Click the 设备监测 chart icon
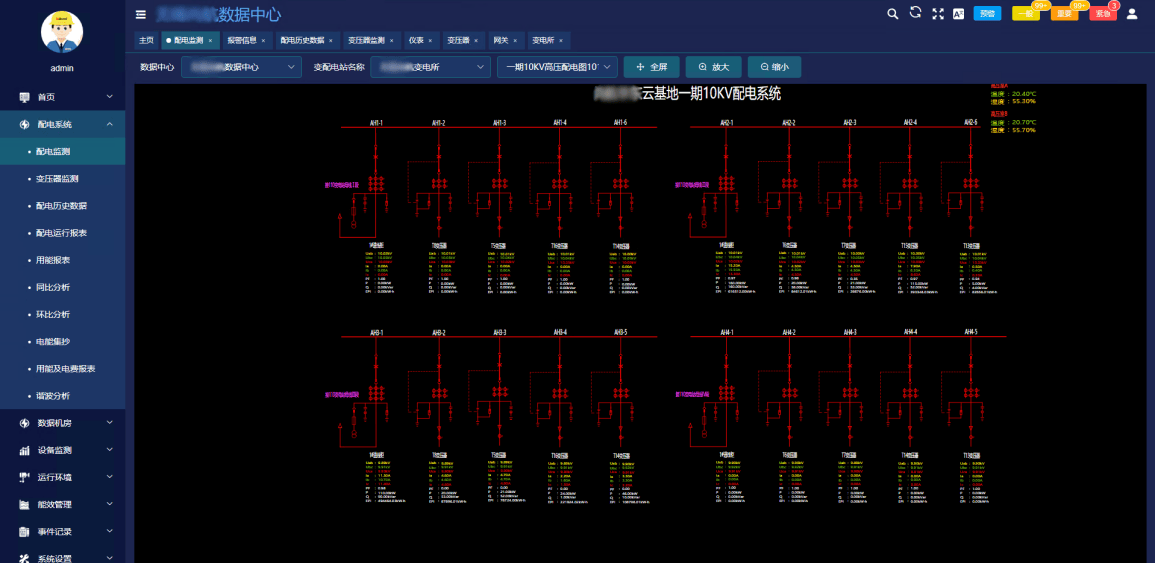The image size is (1155, 563). click(24, 450)
